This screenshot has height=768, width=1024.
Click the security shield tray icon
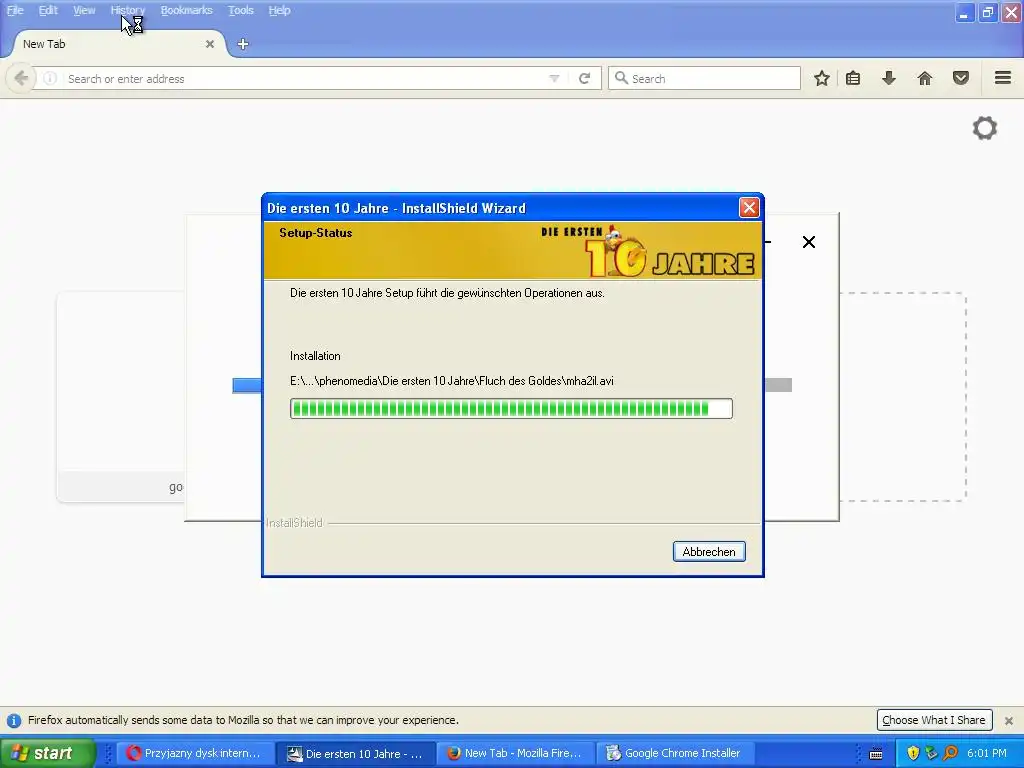913,753
